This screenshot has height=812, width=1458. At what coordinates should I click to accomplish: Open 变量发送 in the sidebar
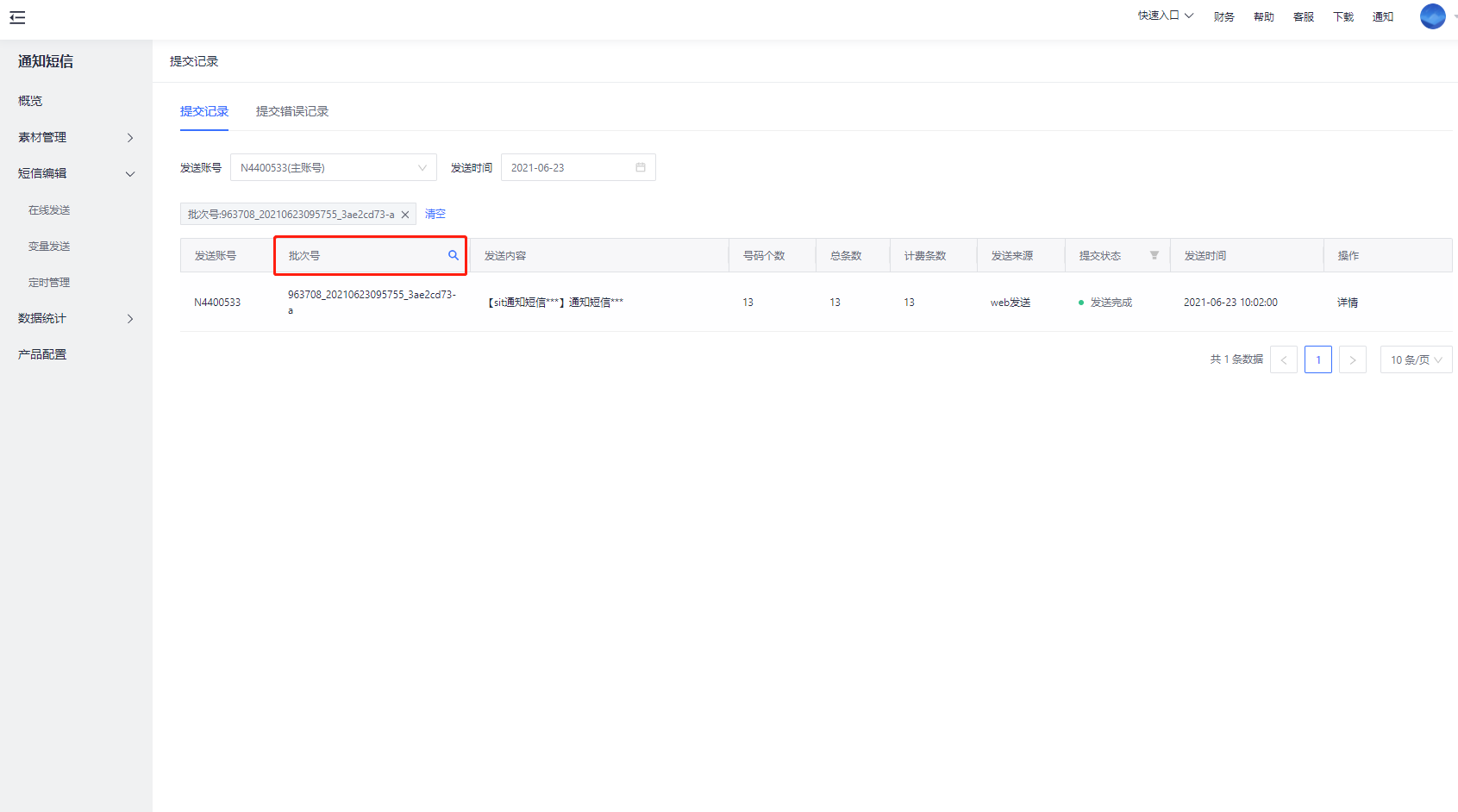(49, 247)
